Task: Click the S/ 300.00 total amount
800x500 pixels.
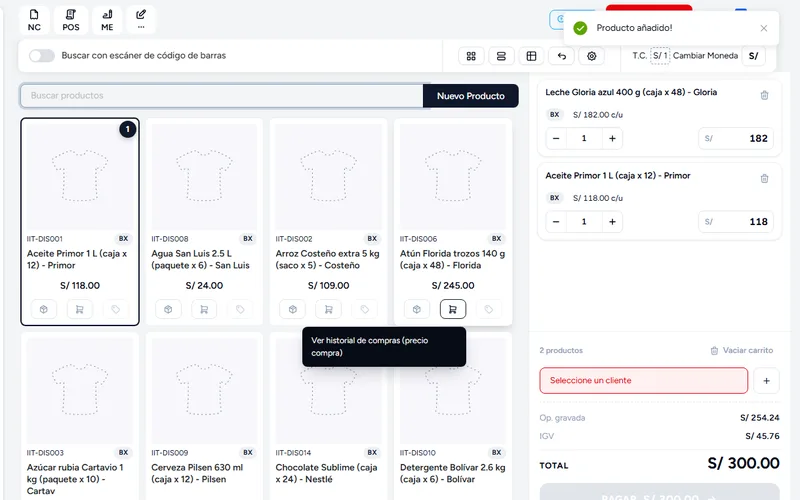Action: tap(743, 463)
